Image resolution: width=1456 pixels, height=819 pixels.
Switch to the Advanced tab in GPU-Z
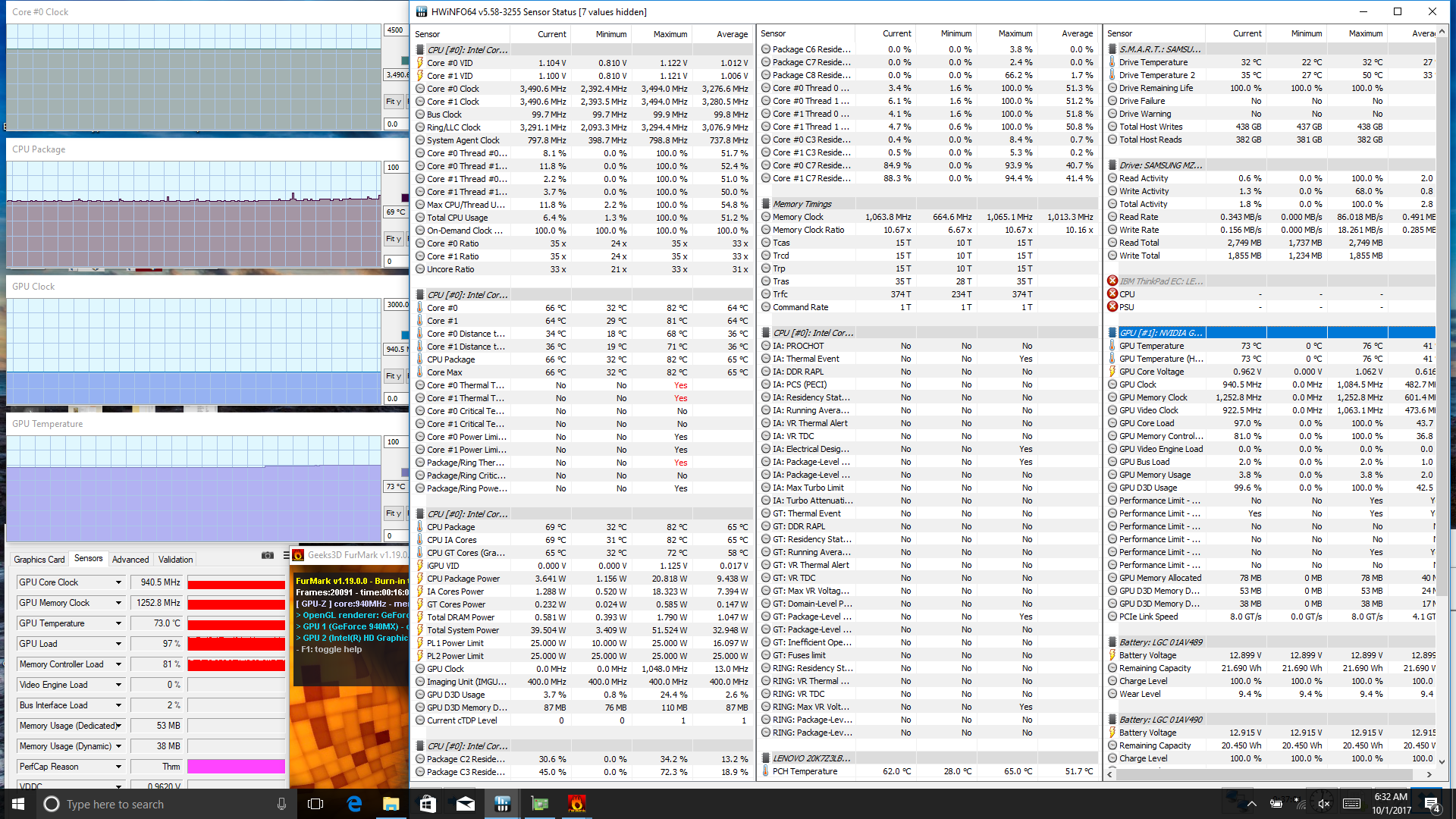[x=130, y=560]
